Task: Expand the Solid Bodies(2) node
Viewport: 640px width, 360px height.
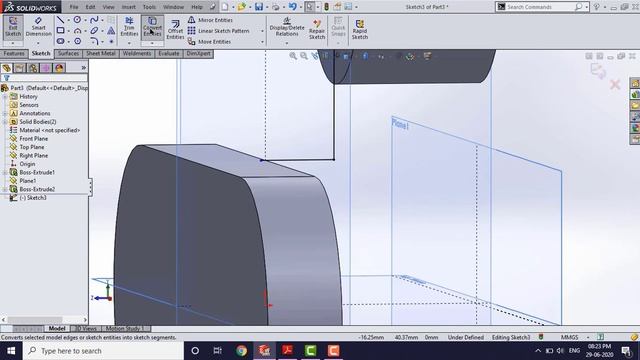Action: click(x=5, y=122)
